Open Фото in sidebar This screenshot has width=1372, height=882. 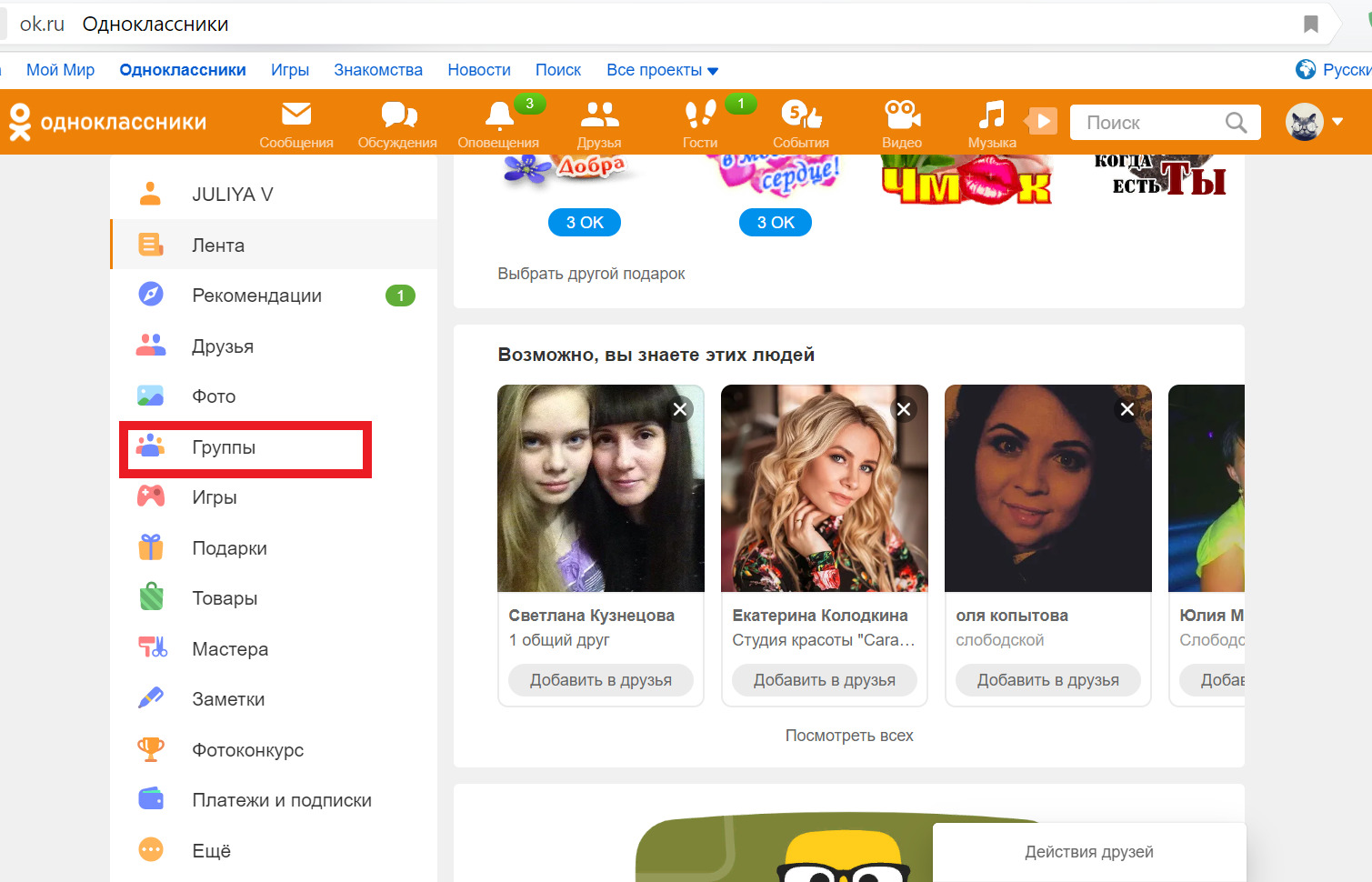pos(274,396)
